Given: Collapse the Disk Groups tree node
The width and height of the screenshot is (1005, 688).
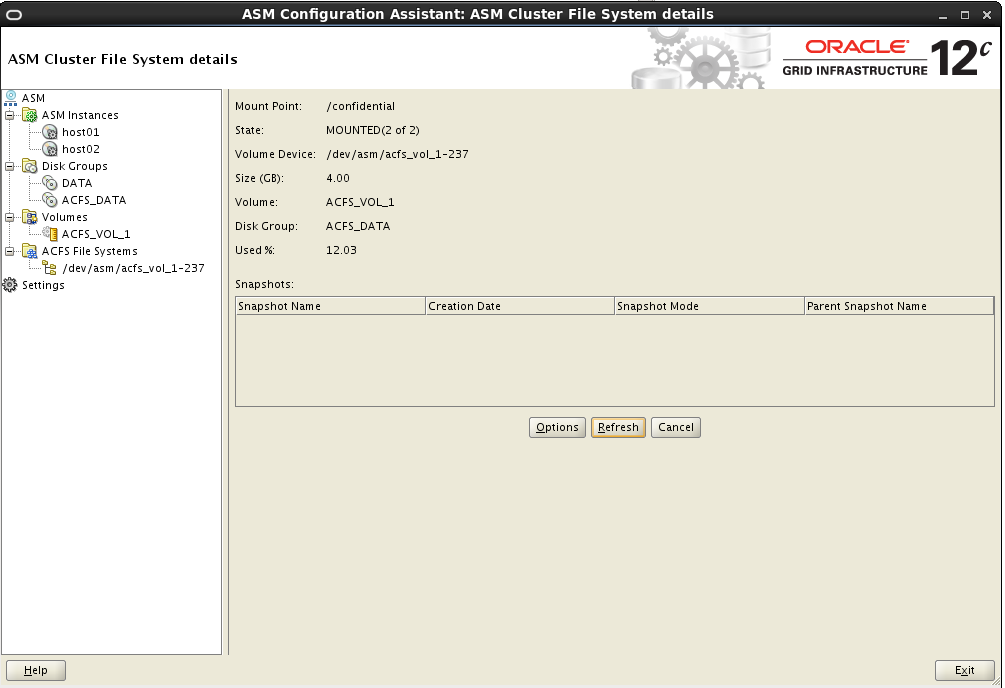Looking at the screenshot, I should (10, 167).
